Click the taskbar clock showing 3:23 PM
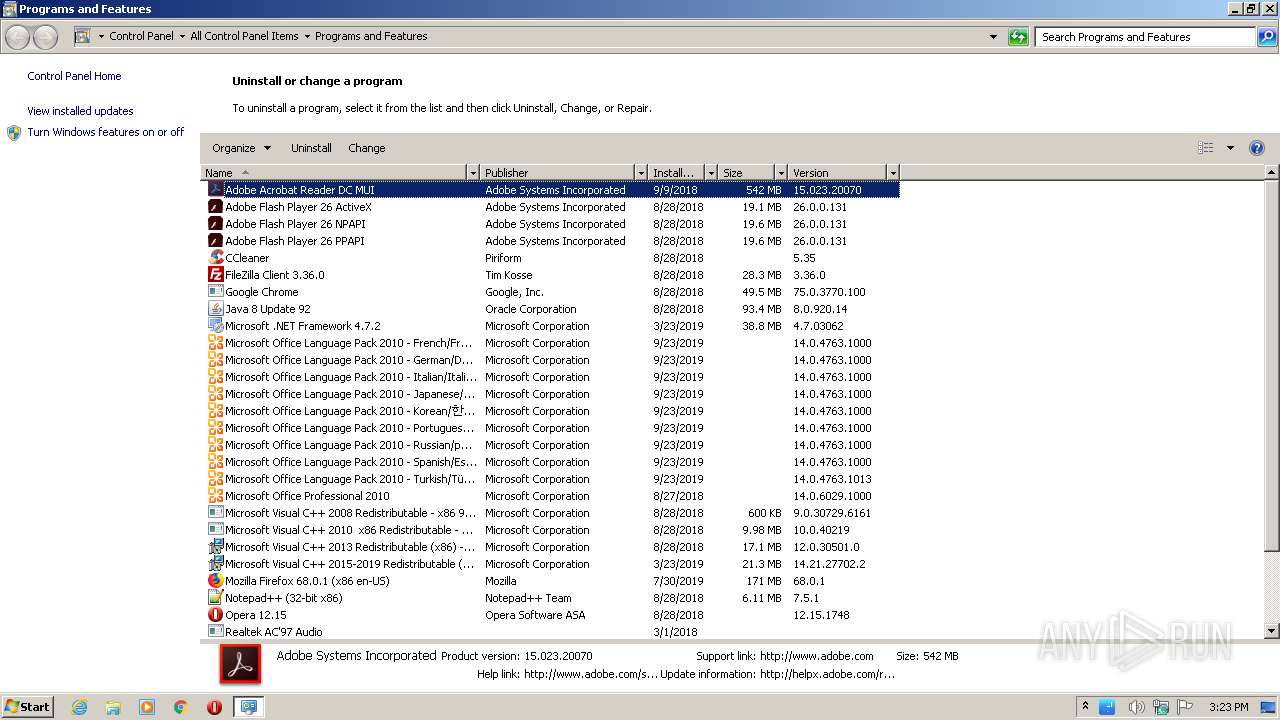This screenshot has width=1280, height=720. [1228, 707]
